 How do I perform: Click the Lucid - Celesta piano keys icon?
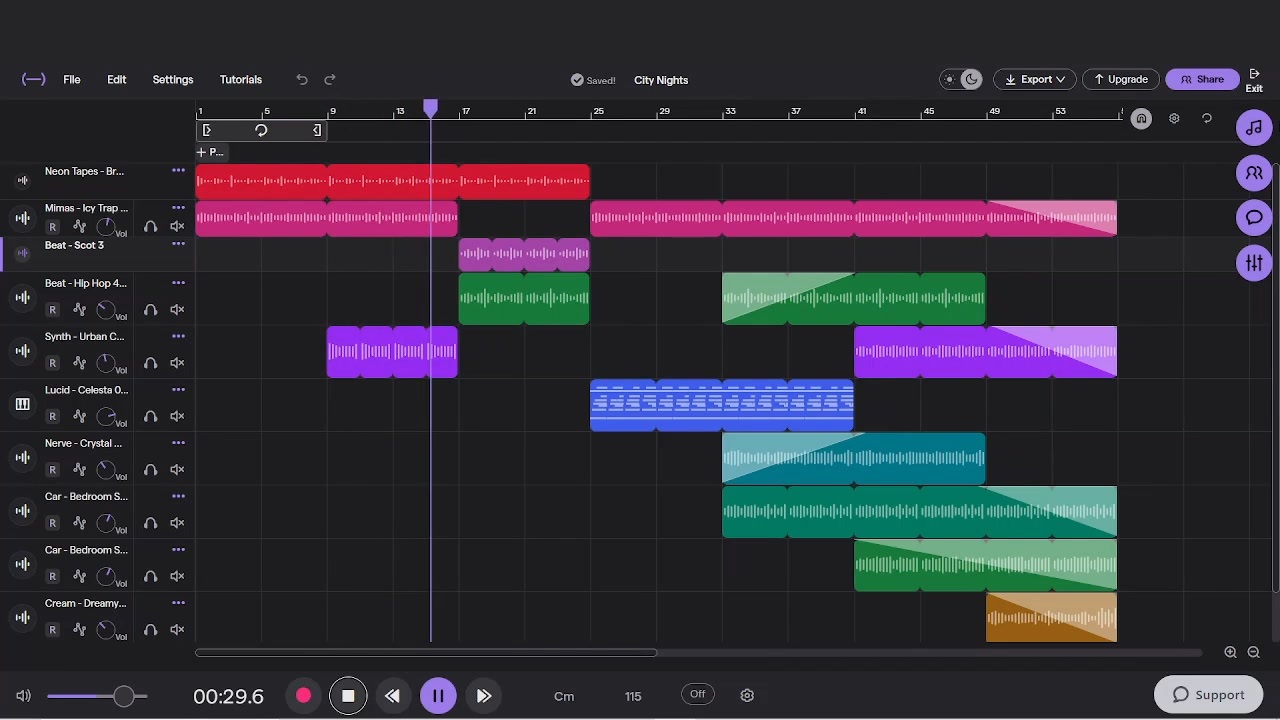coord(23,405)
